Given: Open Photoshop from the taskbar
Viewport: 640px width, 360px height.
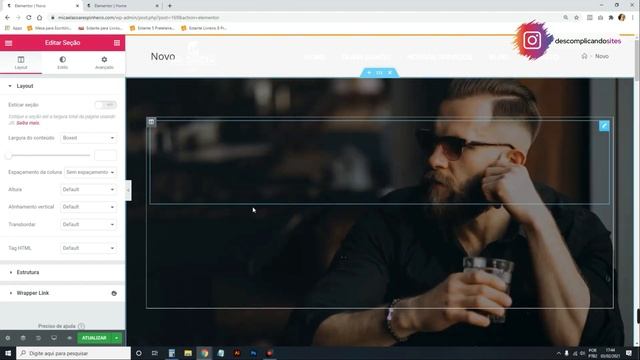Looking at the screenshot, I should [253, 353].
